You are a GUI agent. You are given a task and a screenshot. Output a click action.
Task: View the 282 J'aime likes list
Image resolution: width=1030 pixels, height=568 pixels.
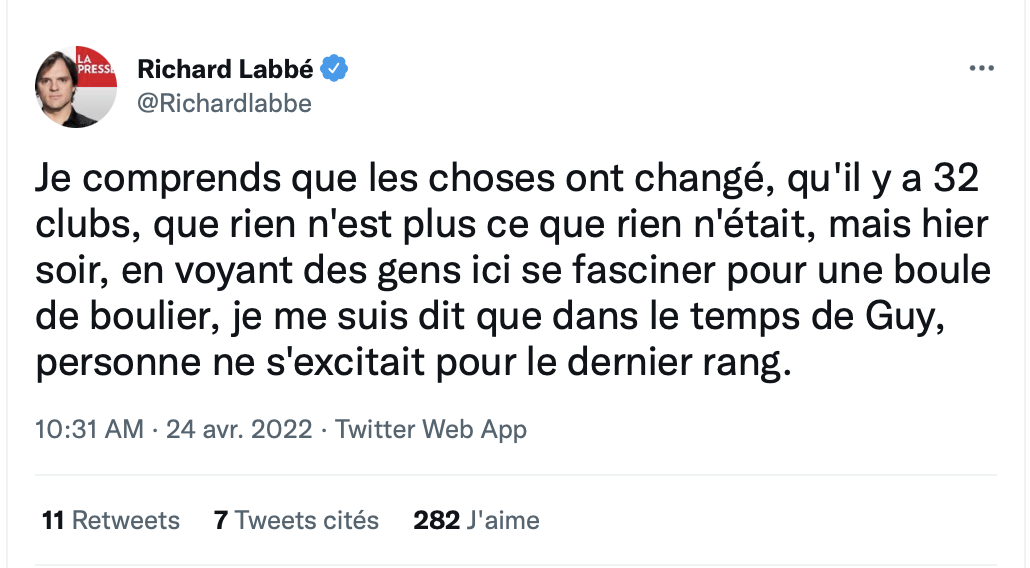point(476,520)
